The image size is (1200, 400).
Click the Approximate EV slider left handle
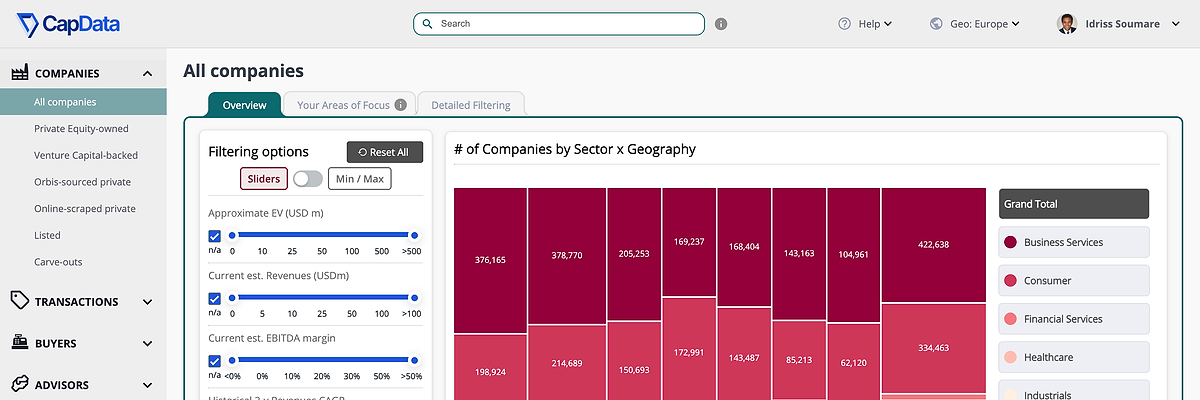click(x=232, y=235)
